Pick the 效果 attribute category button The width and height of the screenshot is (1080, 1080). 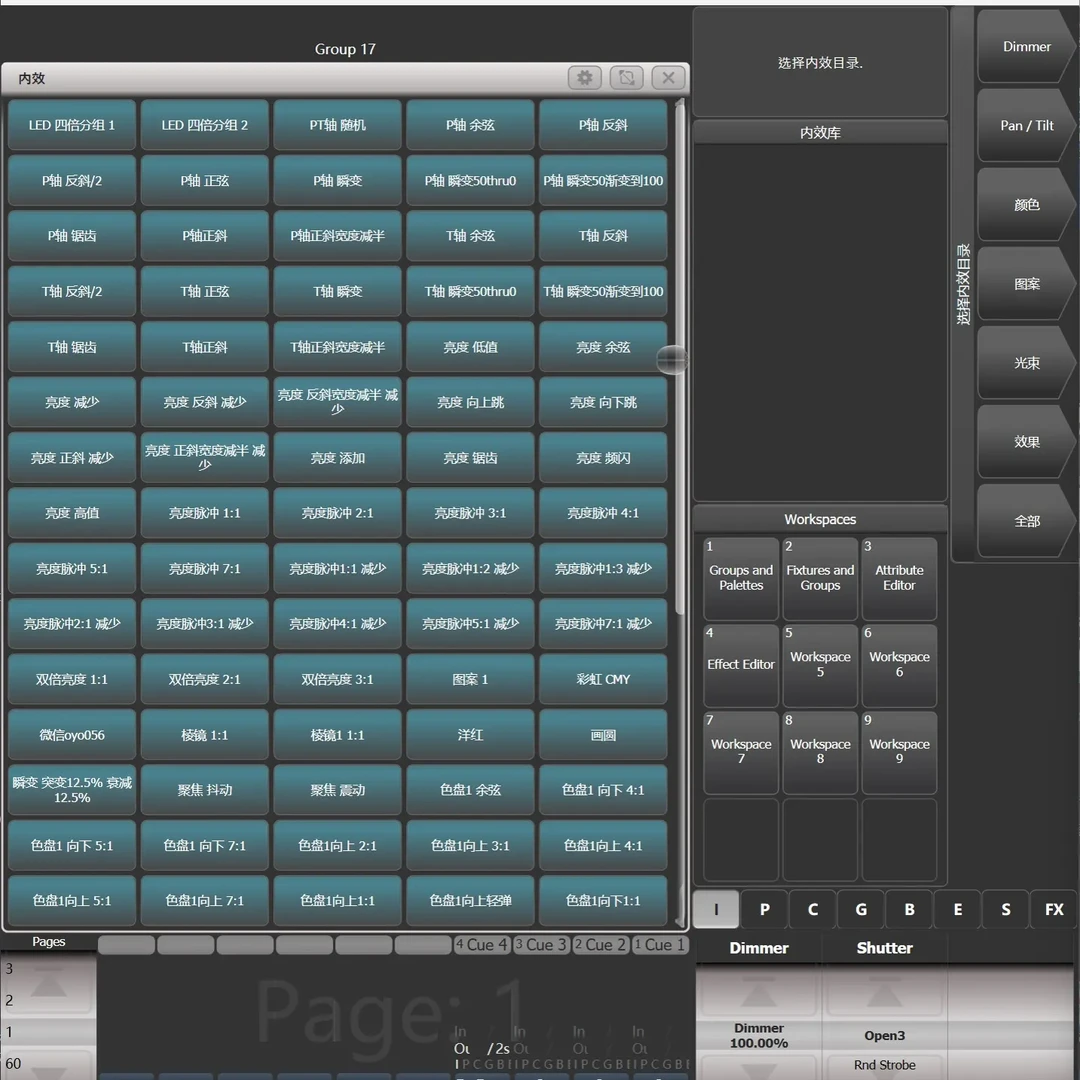coord(1026,442)
